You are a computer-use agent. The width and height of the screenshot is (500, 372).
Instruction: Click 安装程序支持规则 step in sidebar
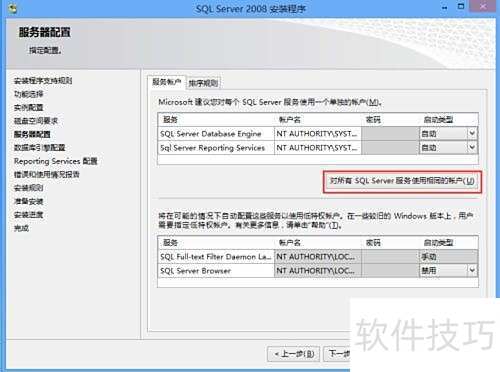(x=43, y=81)
